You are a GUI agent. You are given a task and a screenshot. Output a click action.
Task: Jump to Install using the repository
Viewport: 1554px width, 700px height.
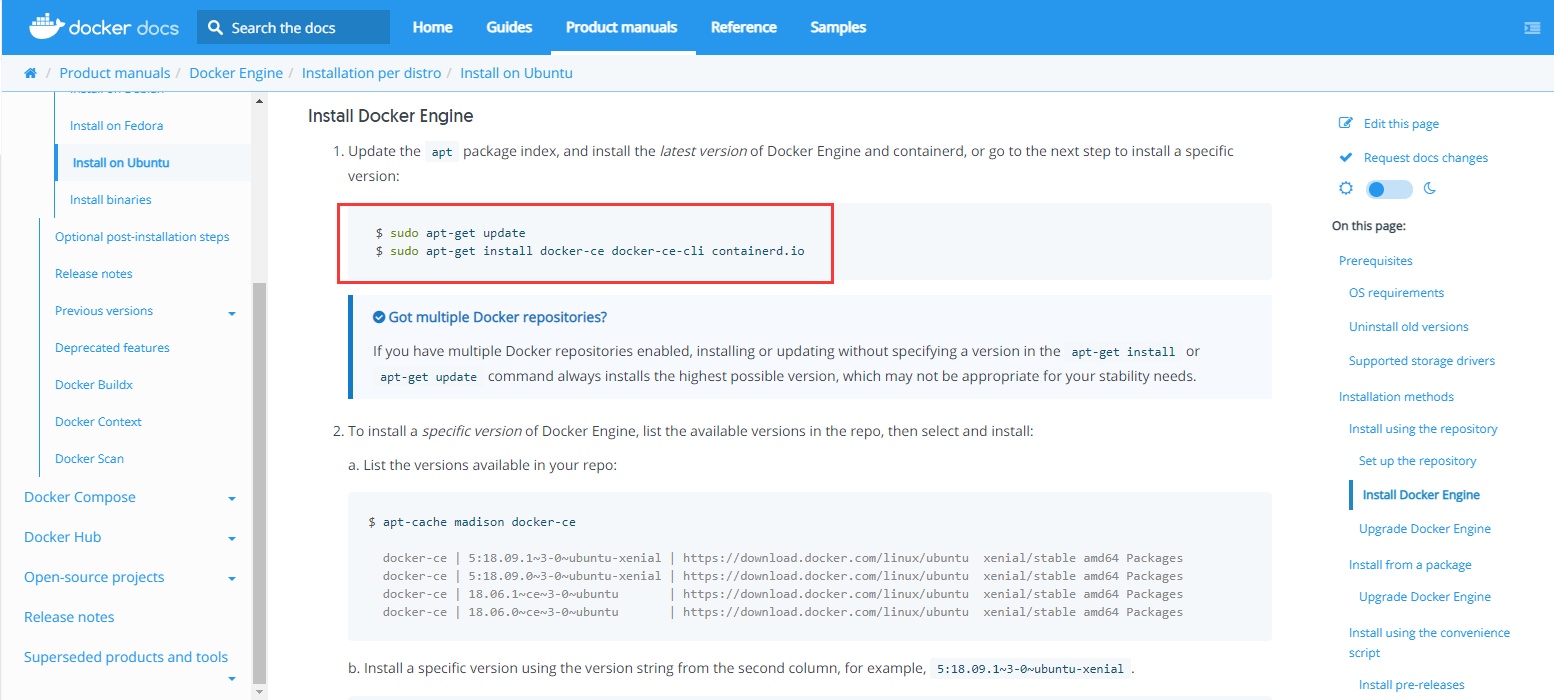[x=1423, y=429]
